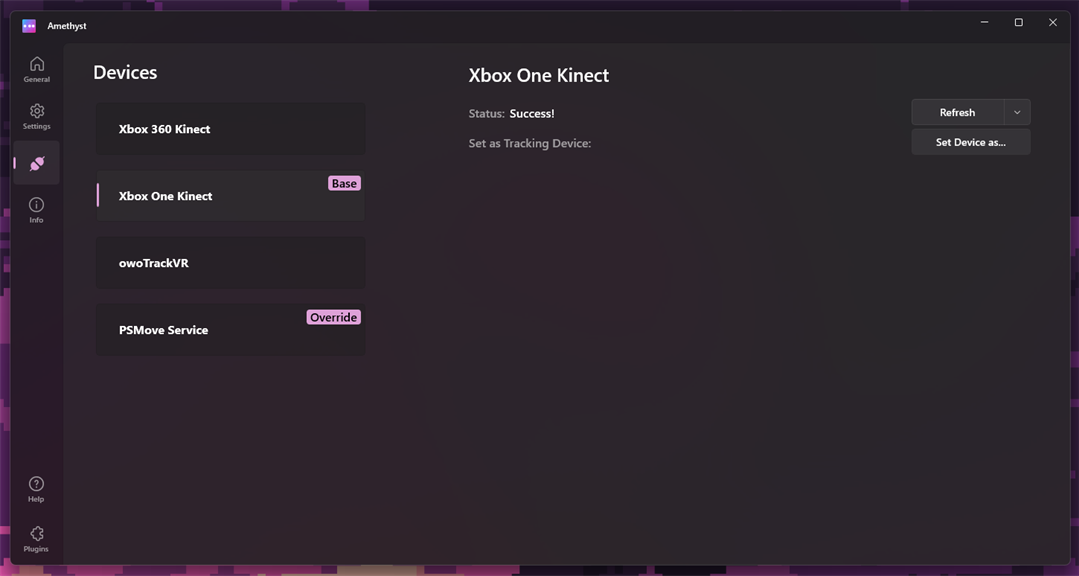The image size is (1079, 576).
Task: Click the Base badge on Xbox One Kinect
Action: coord(344,183)
